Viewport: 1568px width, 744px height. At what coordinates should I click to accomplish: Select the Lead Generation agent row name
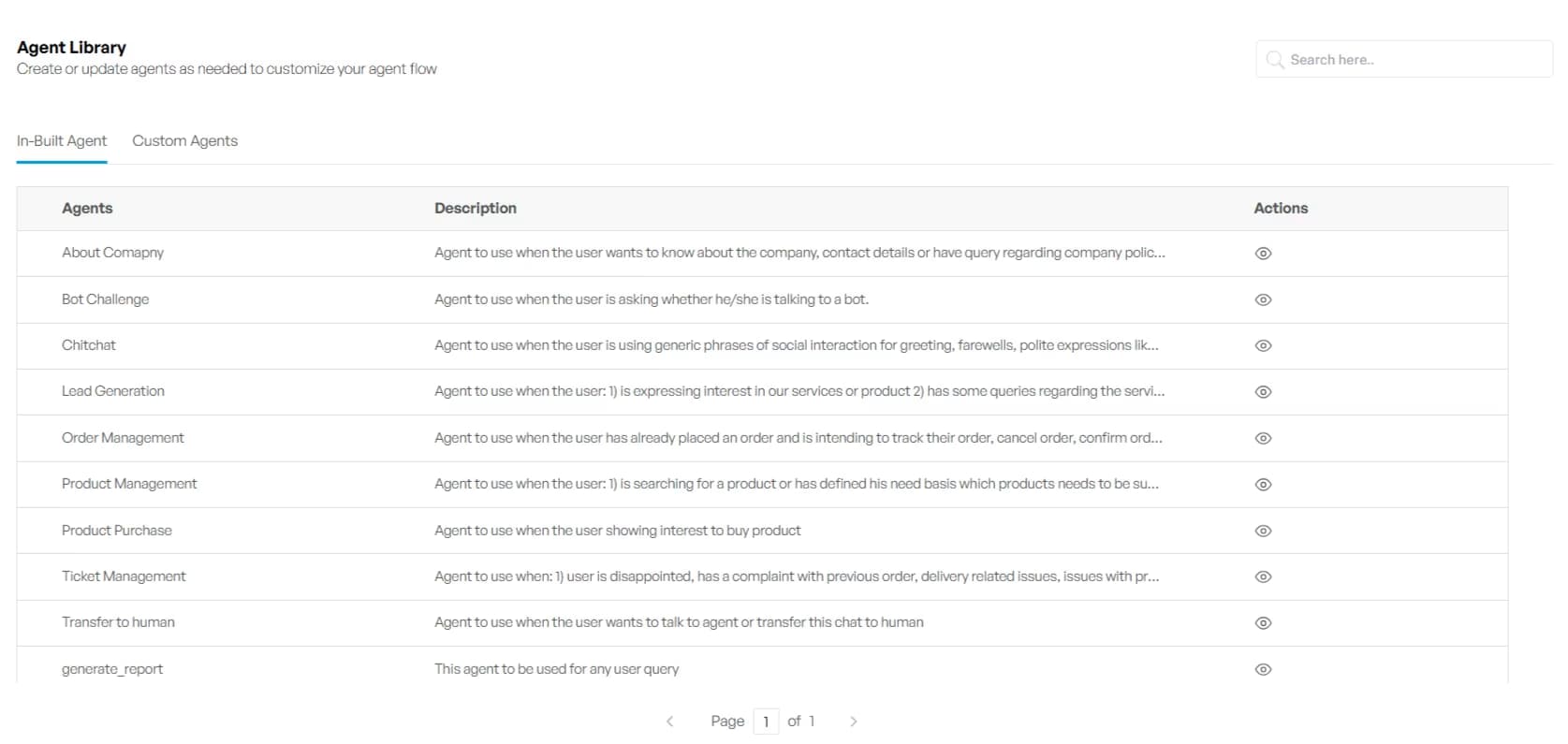[x=113, y=391]
